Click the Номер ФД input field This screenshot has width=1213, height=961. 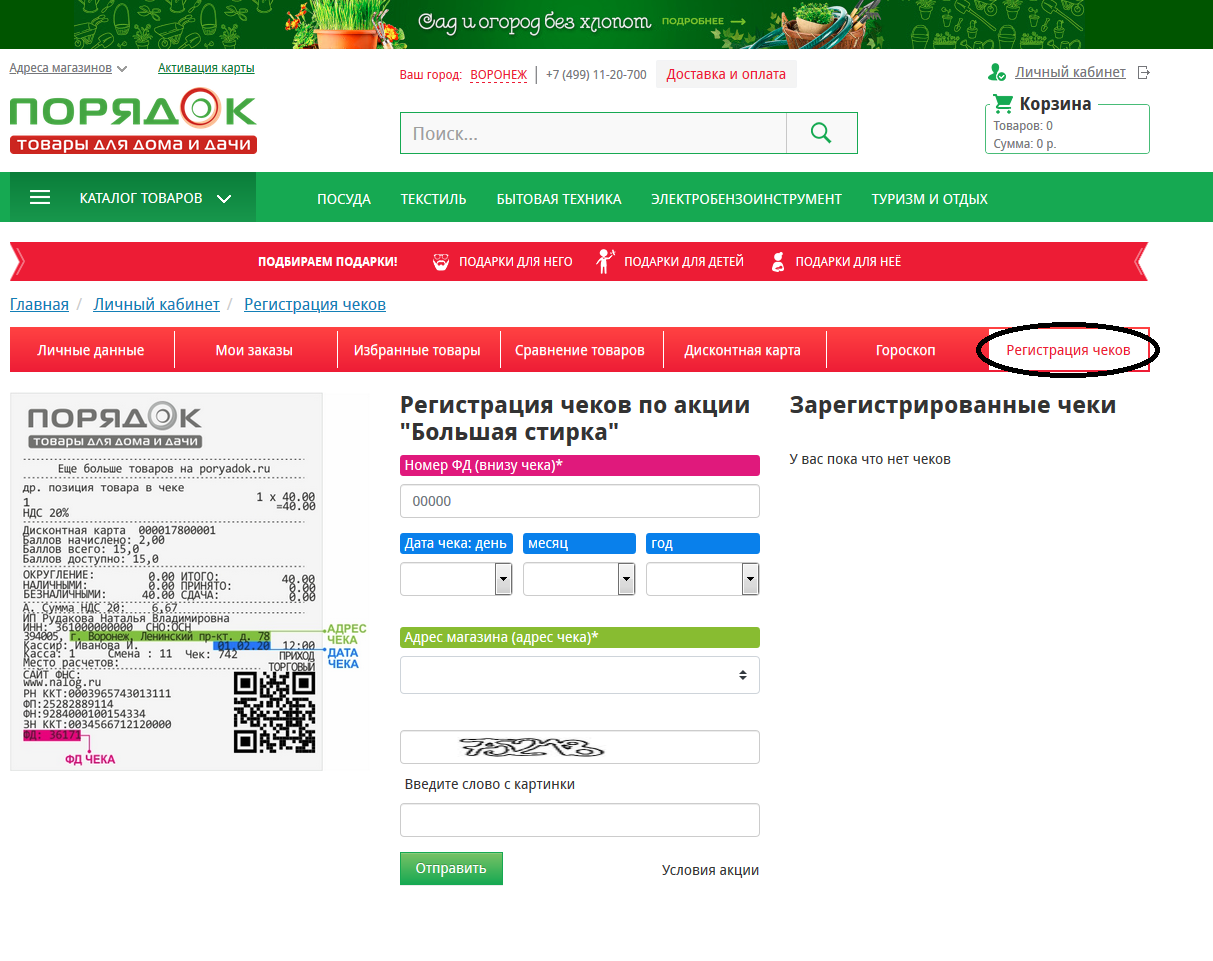coord(580,501)
